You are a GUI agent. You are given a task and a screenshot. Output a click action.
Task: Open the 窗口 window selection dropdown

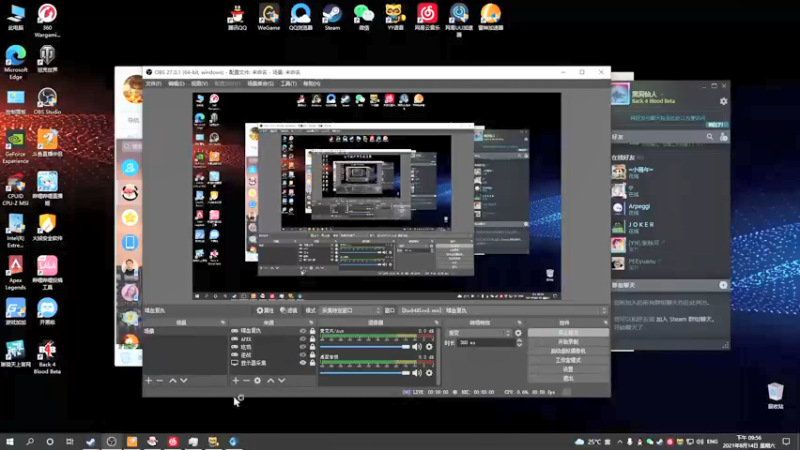click(504, 310)
